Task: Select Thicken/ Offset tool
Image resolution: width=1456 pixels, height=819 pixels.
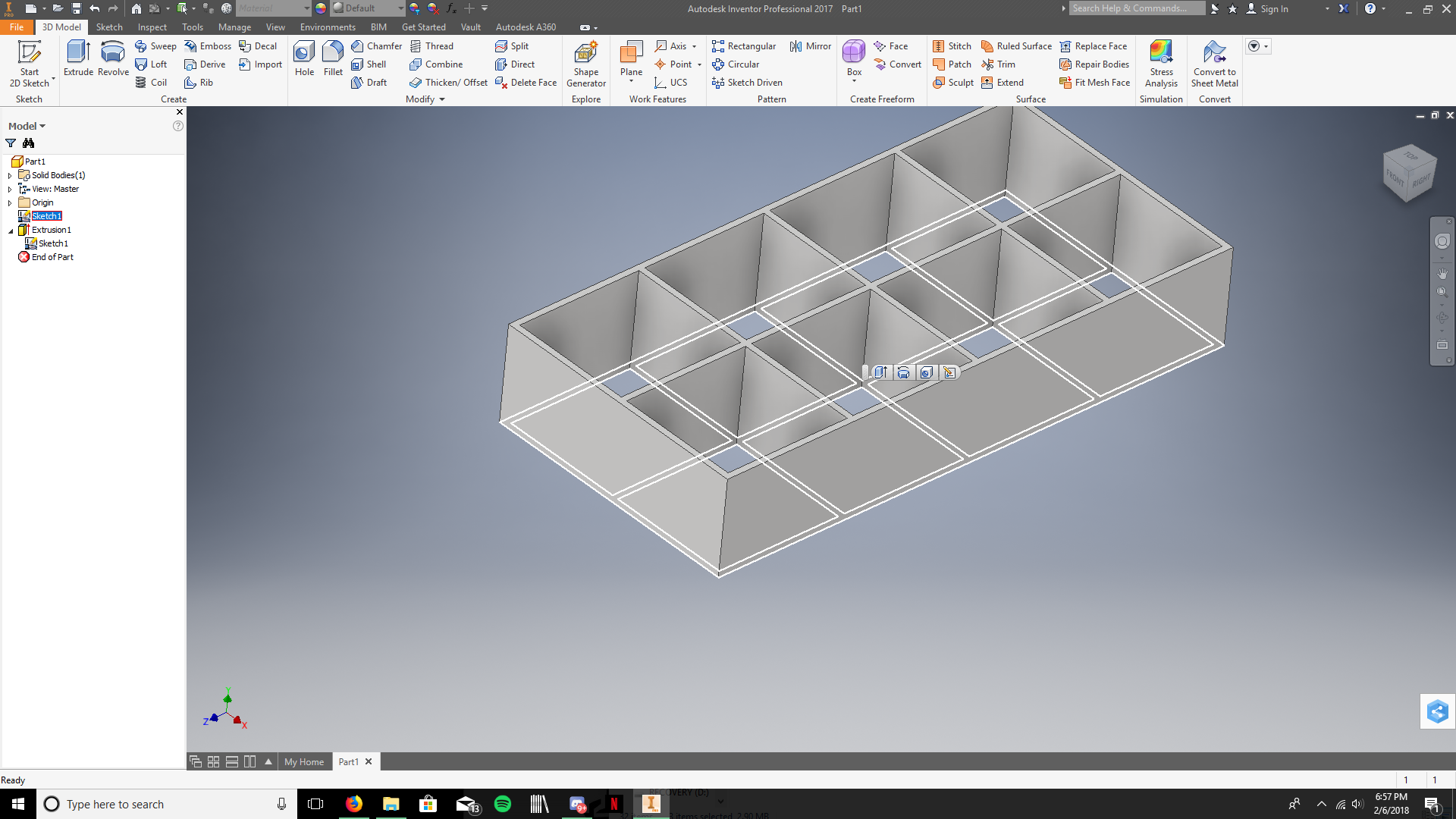Action: 448,83
